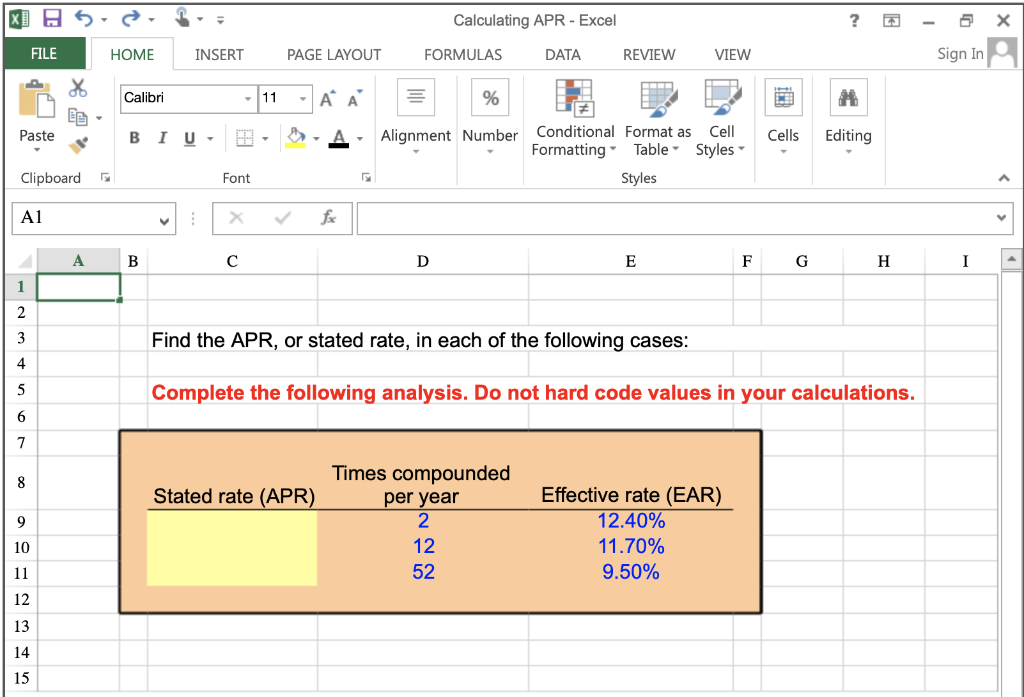The width and height of the screenshot is (1024, 697).
Task: Open the FILE menu
Action: point(45,55)
